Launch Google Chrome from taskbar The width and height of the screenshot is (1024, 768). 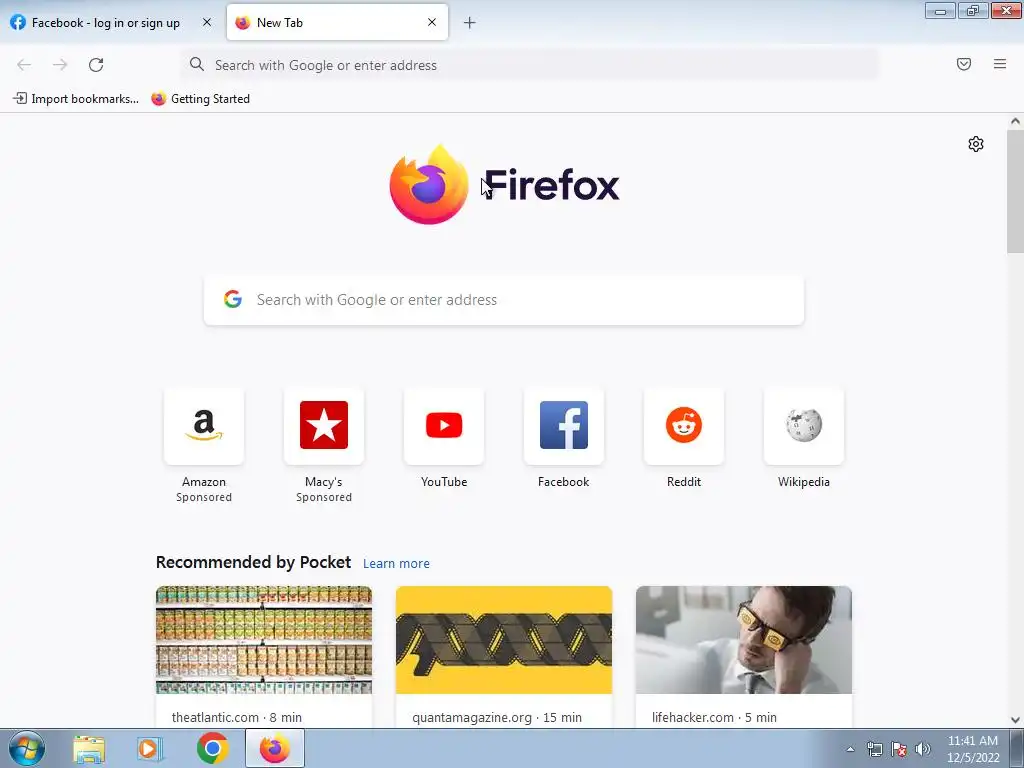coord(212,748)
